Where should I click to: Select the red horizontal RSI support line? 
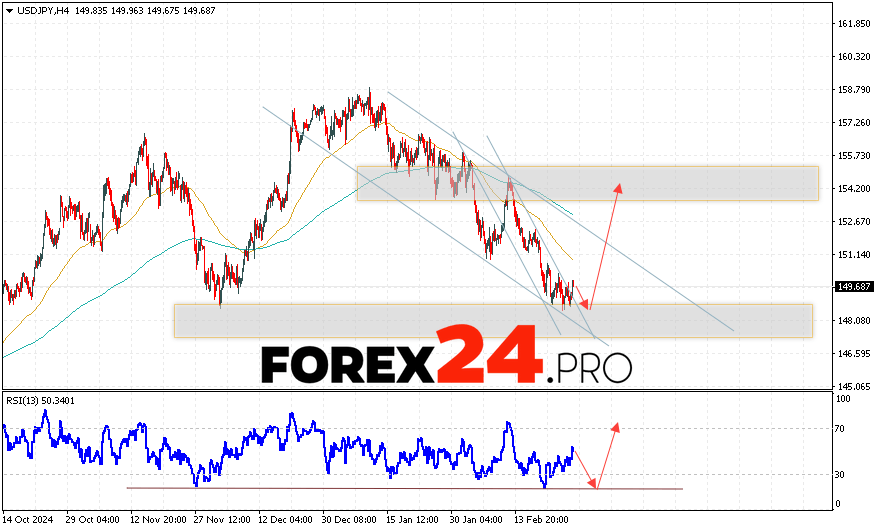coord(400,488)
